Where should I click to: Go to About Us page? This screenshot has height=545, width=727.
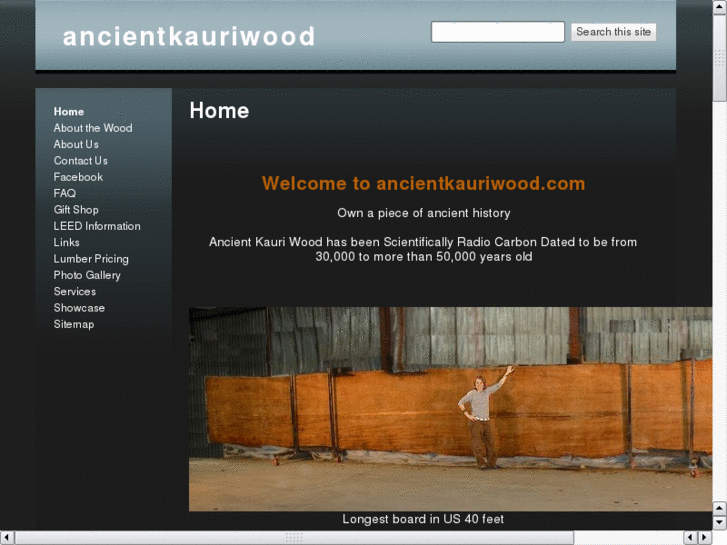coord(76,144)
